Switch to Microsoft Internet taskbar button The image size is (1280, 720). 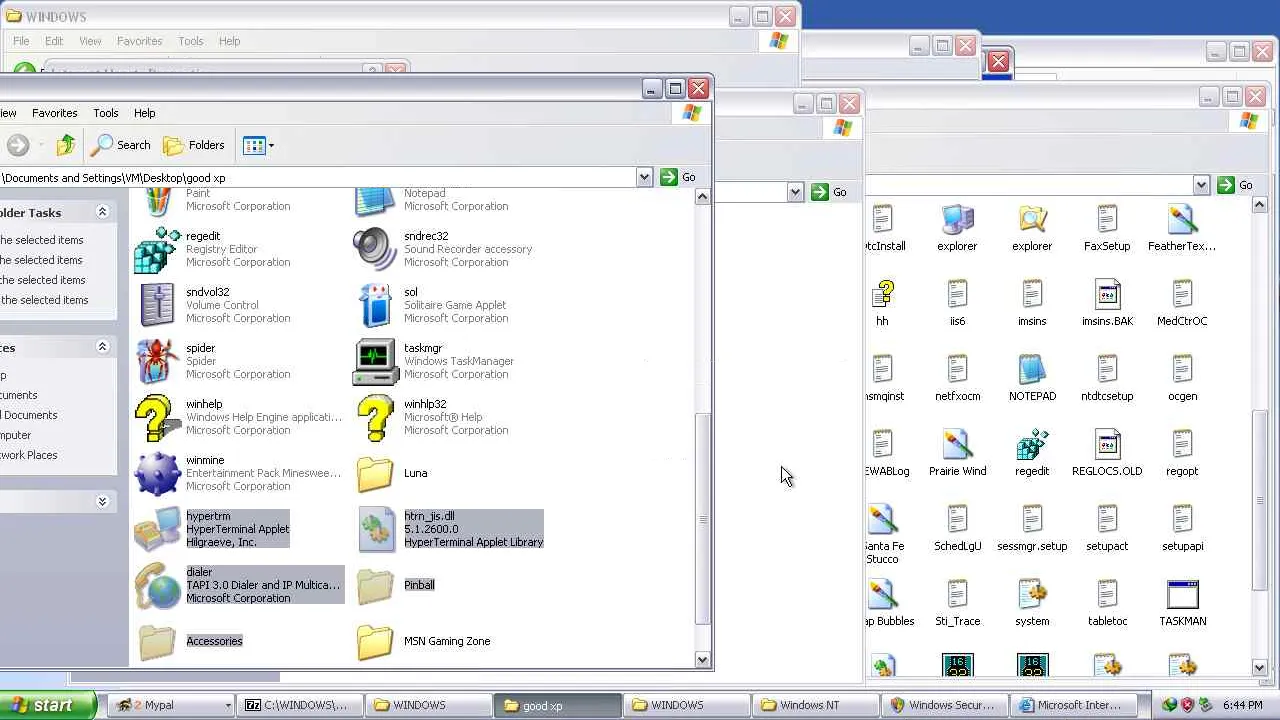pyautogui.click(x=1074, y=705)
